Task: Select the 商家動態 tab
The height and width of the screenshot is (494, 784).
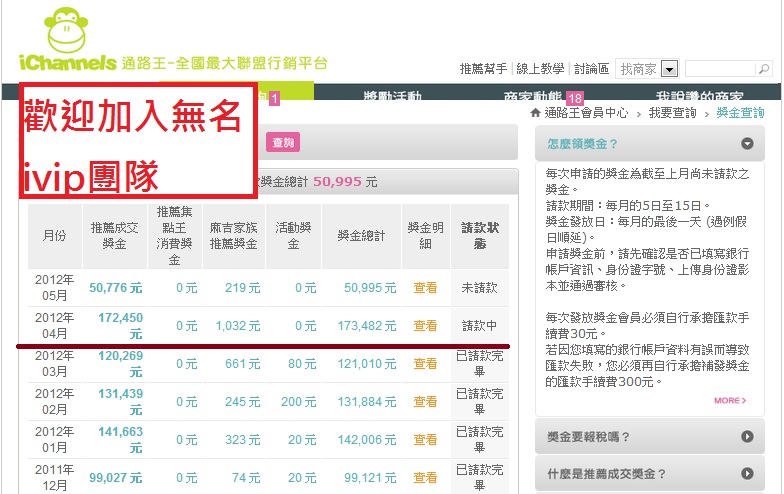Action: tap(533, 95)
